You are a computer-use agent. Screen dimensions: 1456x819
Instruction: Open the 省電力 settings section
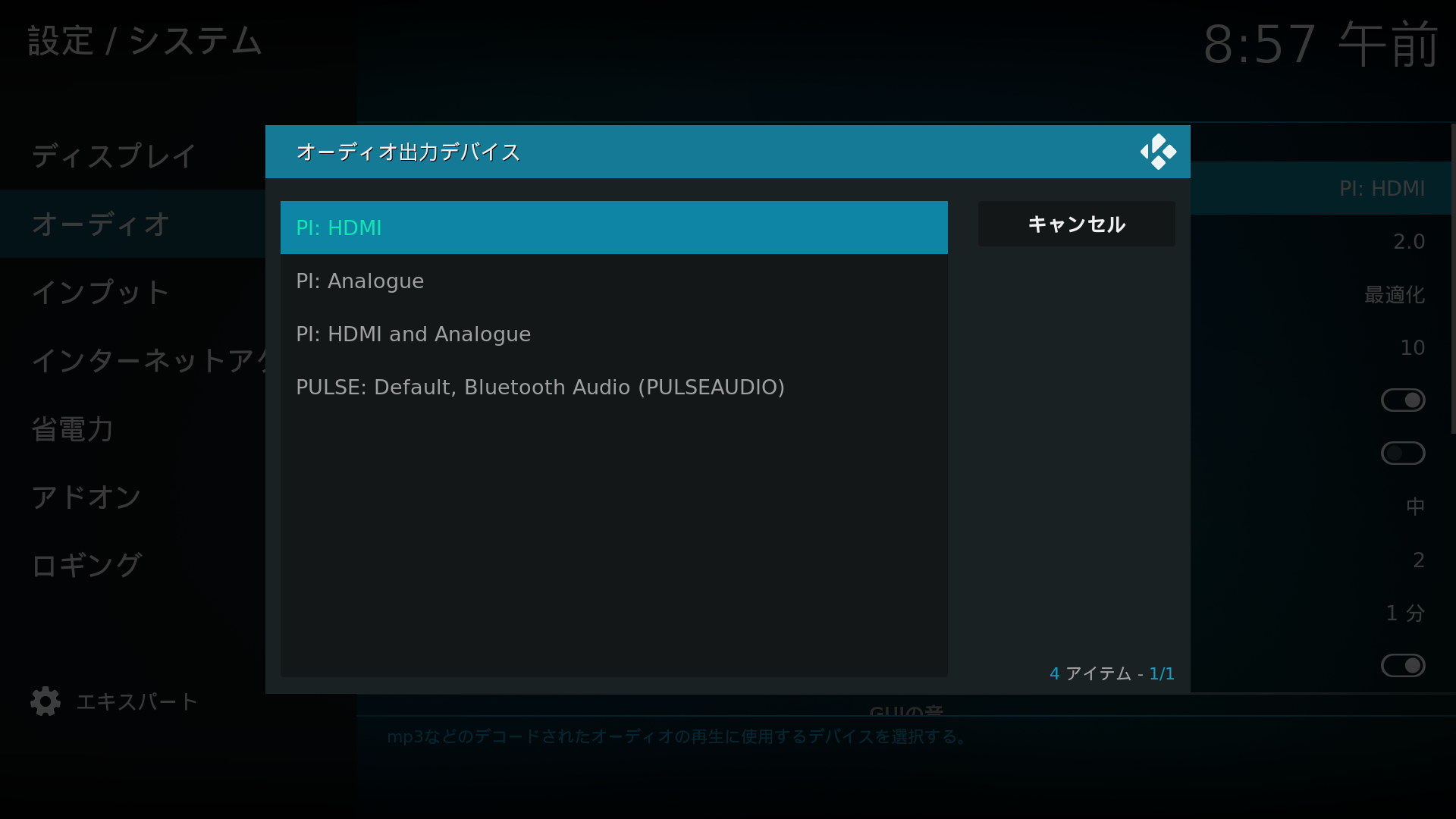72,428
